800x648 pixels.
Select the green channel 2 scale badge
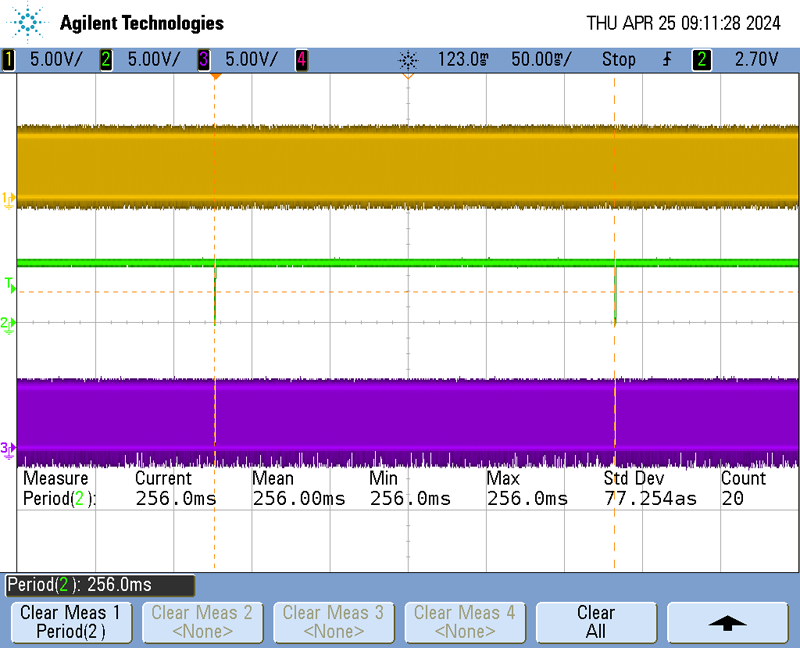106,60
